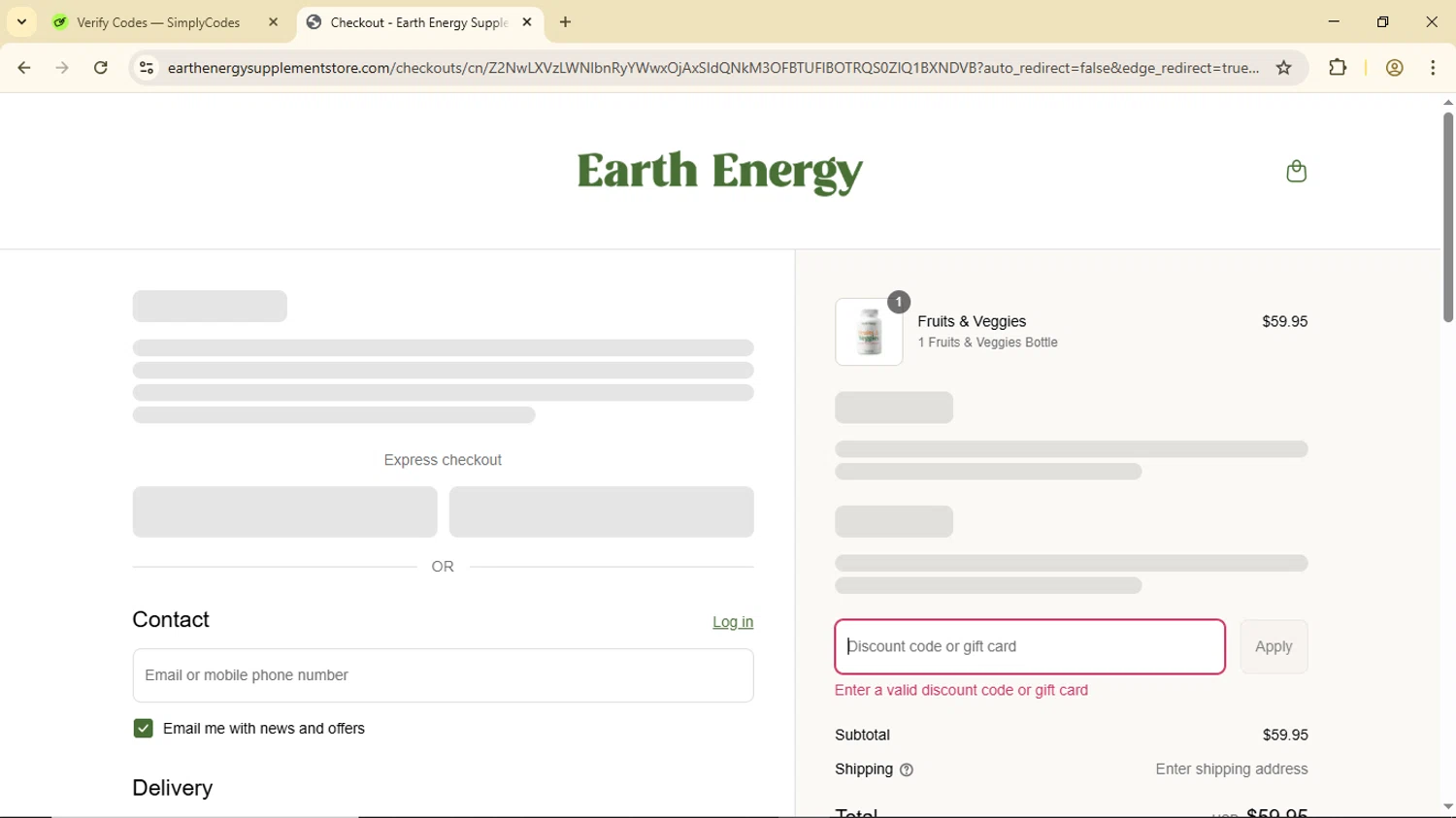Screen dimensions: 1456x818
Task: Click the 1 Fruits & Veggies Bottle text
Action: (988, 344)
